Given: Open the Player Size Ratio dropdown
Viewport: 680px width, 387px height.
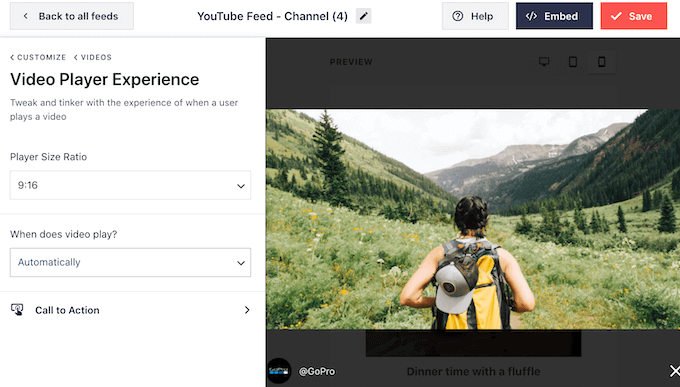Looking at the screenshot, I should (130, 185).
